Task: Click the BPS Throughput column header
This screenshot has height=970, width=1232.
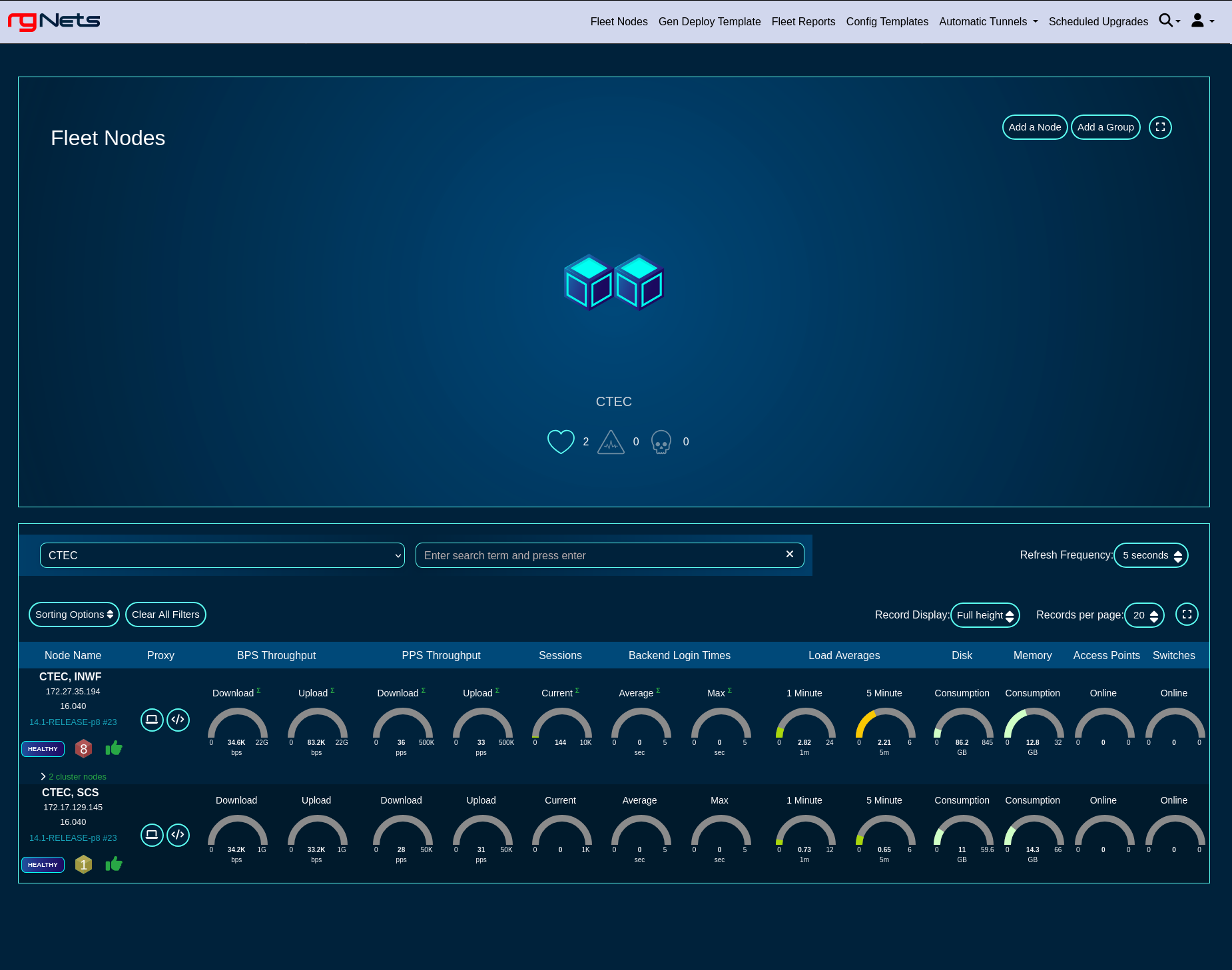Action: [x=276, y=655]
